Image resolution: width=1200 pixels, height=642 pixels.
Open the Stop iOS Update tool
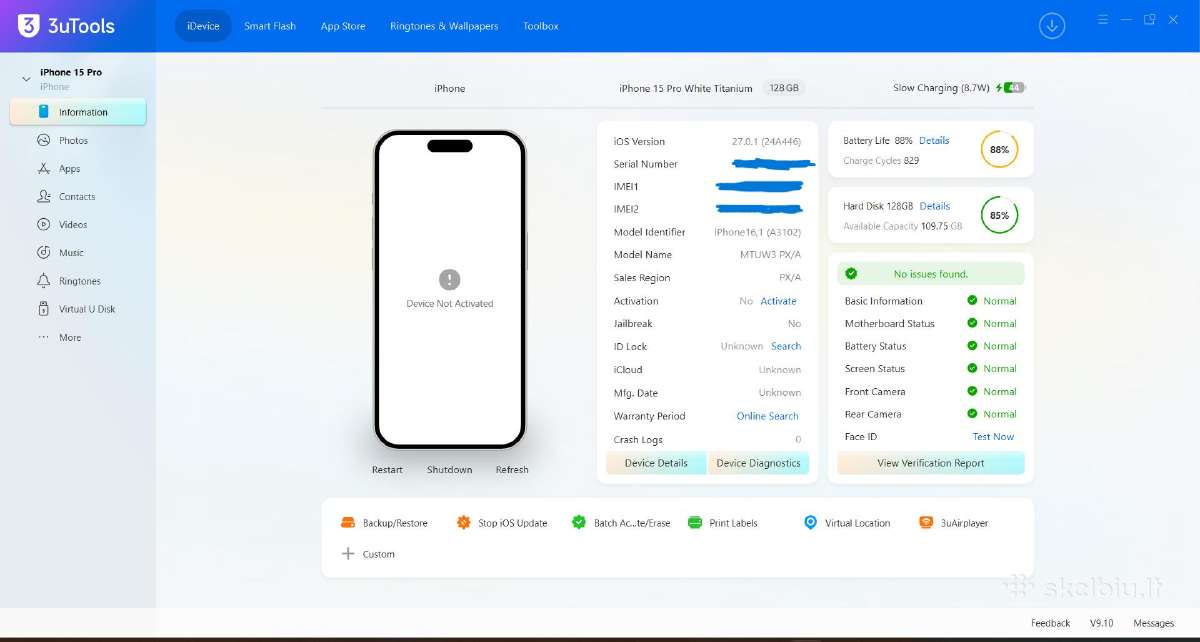[502, 523]
